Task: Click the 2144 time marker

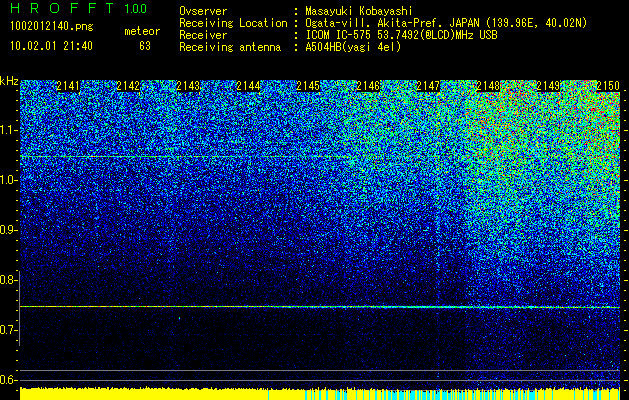Action: (x=248, y=86)
